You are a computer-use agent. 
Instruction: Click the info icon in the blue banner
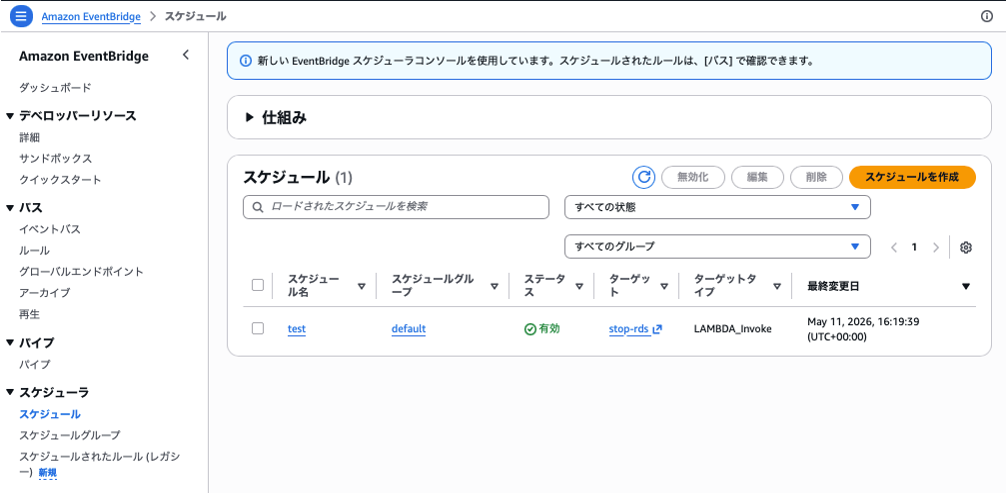point(245,62)
